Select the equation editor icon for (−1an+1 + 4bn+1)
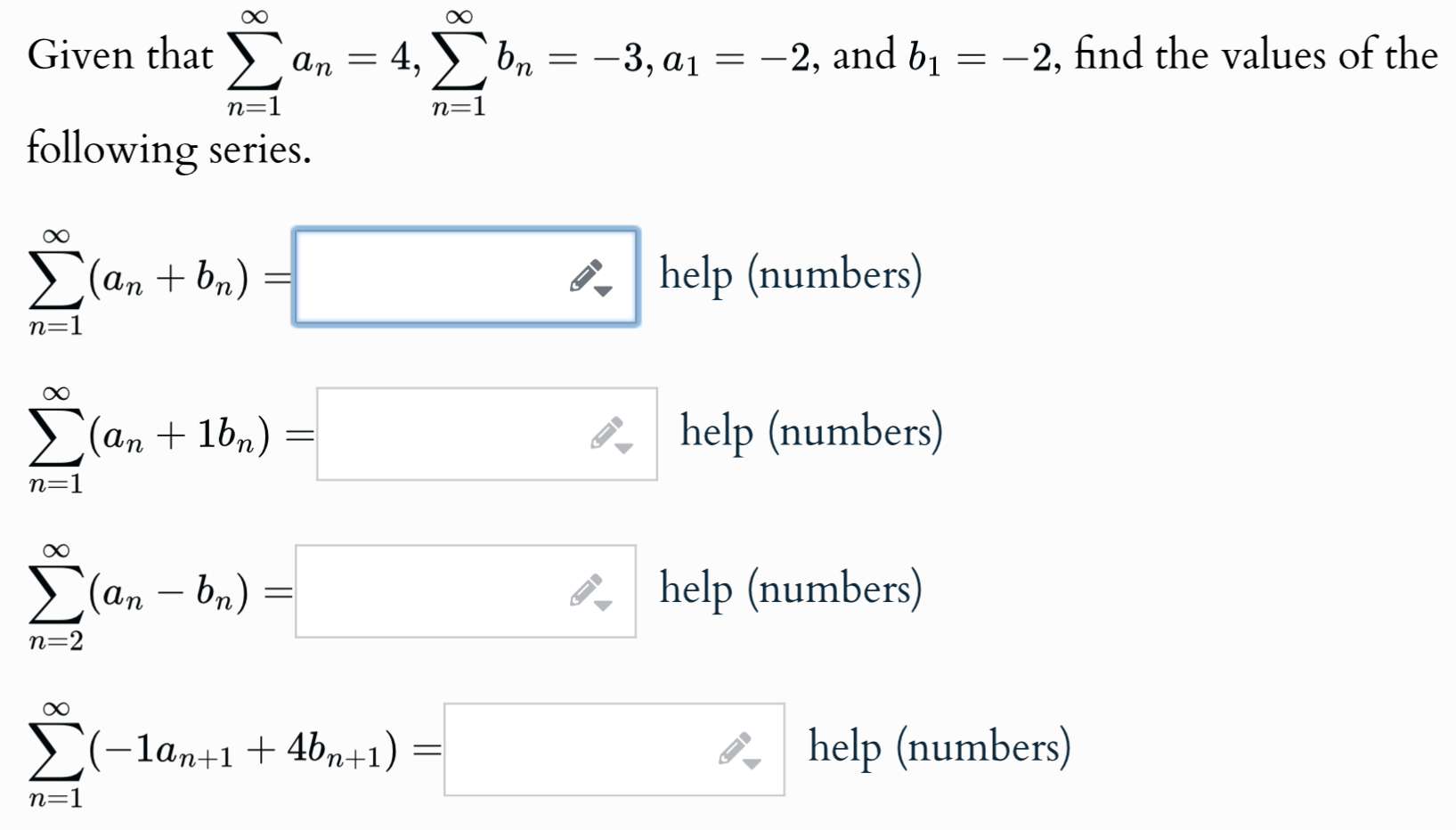This screenshot has height=830, width=1456. pos(735,748)
